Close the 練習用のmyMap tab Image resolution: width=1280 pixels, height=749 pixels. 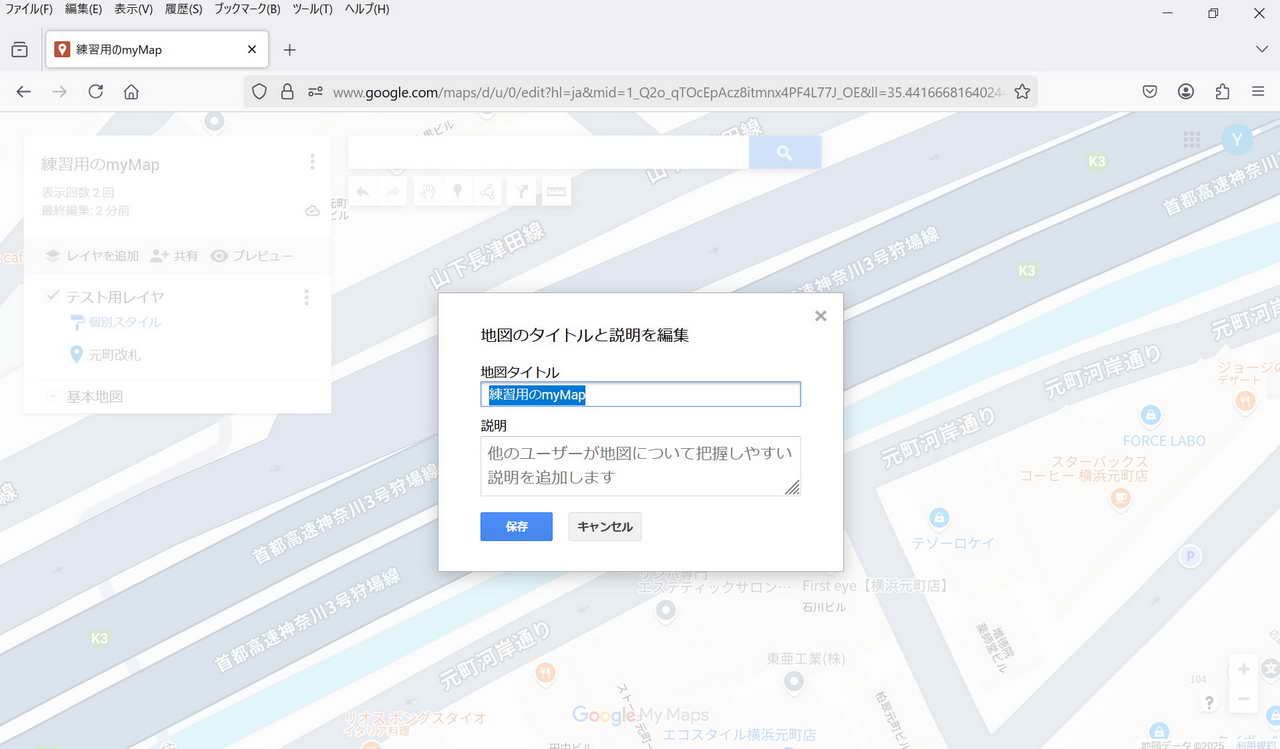pyautogui.click(x=252, y=49)
